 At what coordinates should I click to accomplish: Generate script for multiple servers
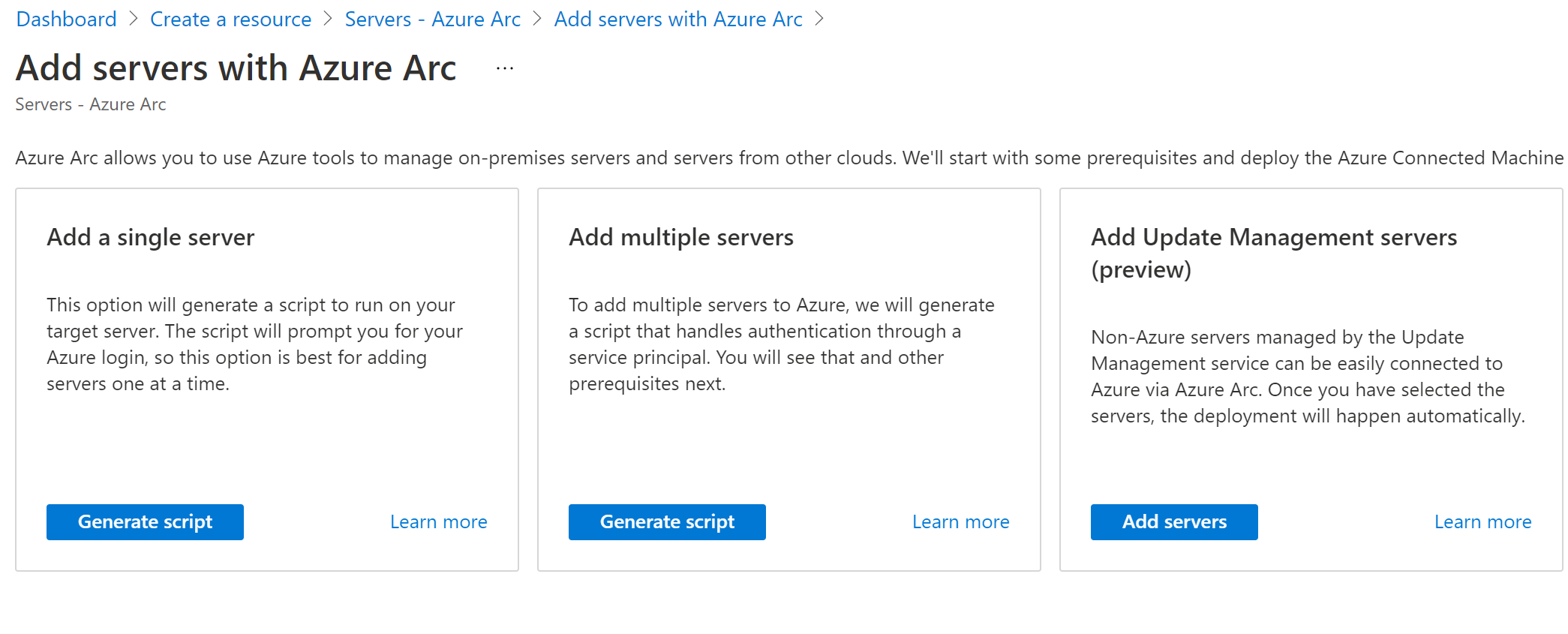point(667,522)
